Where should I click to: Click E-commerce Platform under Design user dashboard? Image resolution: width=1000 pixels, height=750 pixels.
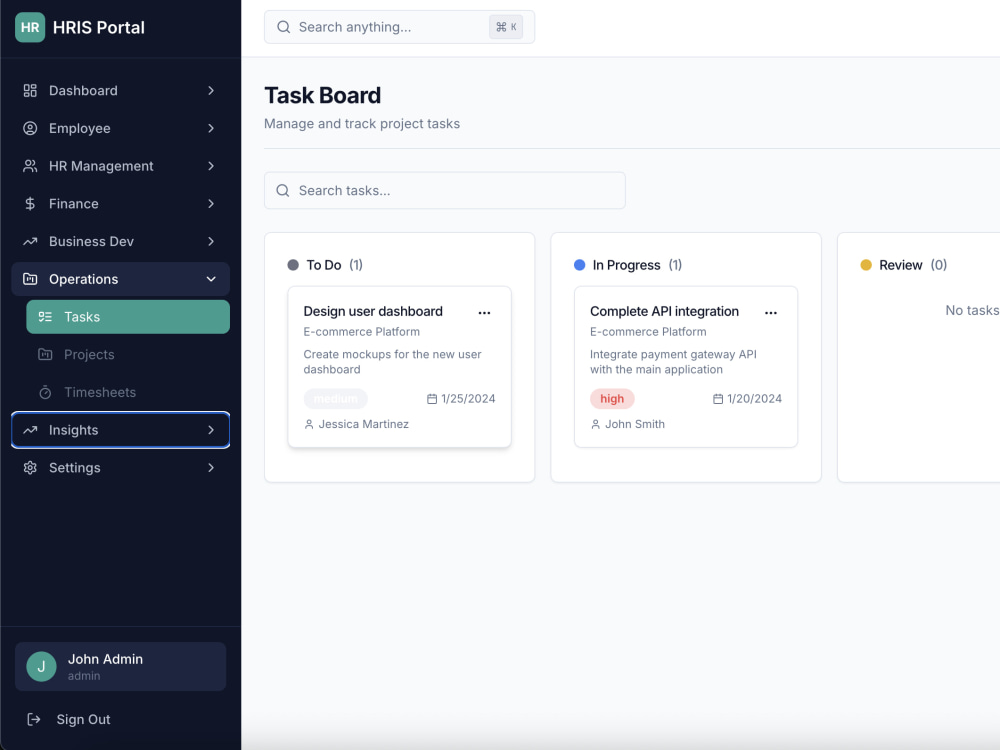362,332
